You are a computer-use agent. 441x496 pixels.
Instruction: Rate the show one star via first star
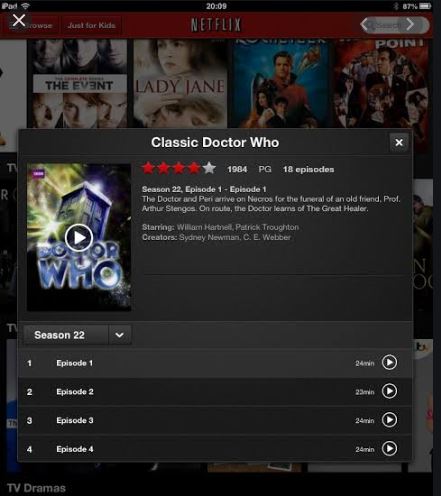[x=148, y=168]
